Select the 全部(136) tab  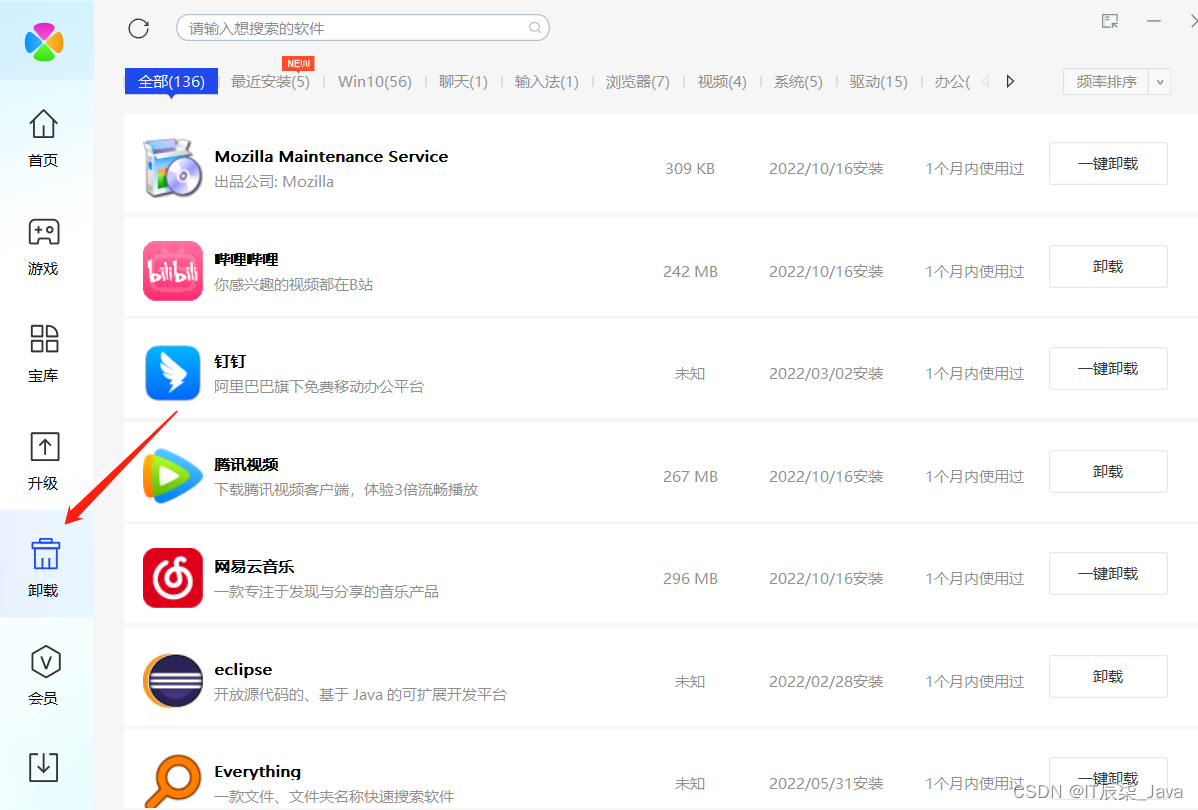(x=171, y=82)
